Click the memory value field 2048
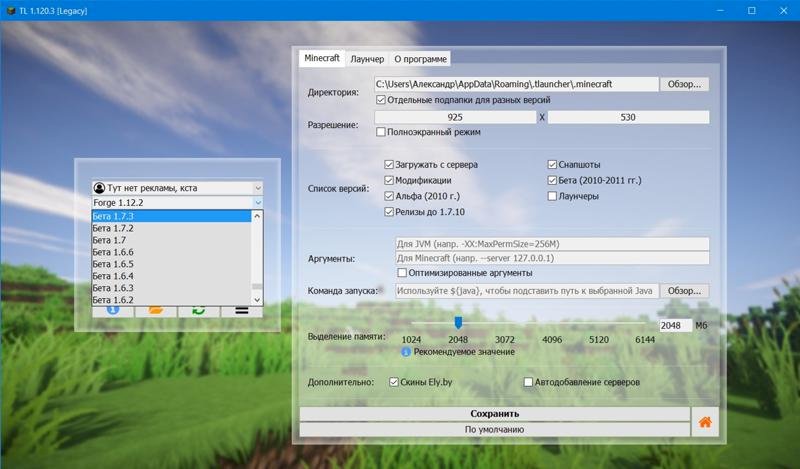 [676, 326]
